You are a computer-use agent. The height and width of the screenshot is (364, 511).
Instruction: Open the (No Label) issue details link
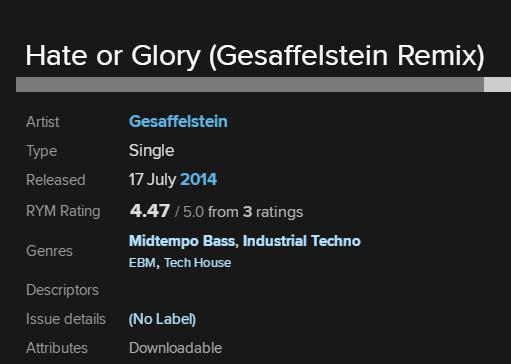point(162,319)
